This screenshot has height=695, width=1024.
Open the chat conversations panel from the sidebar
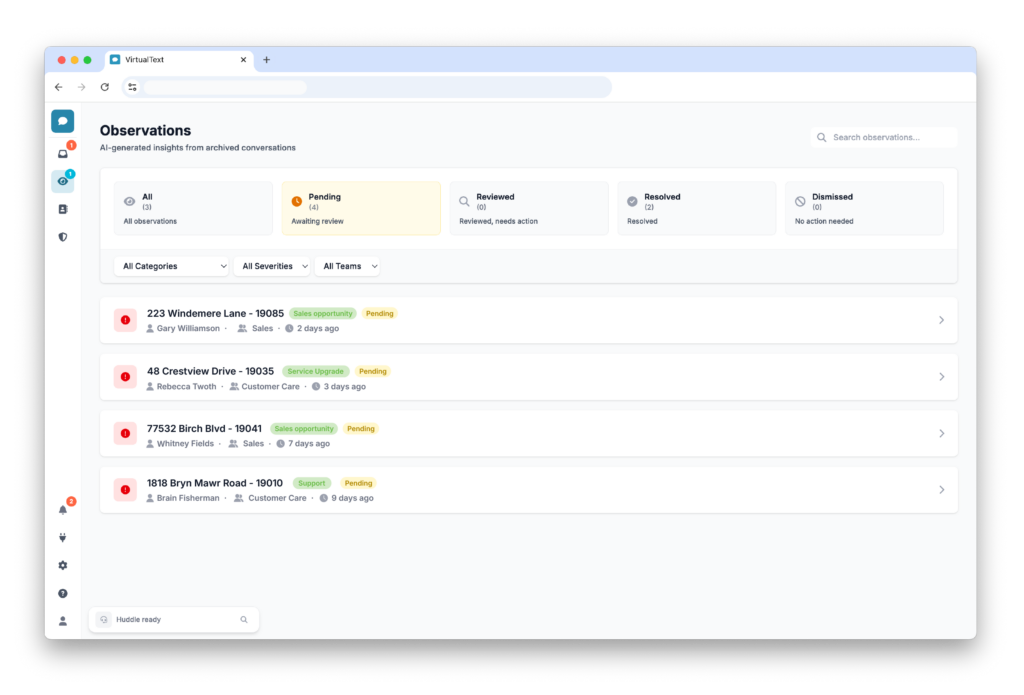click(x=62, y=120)
